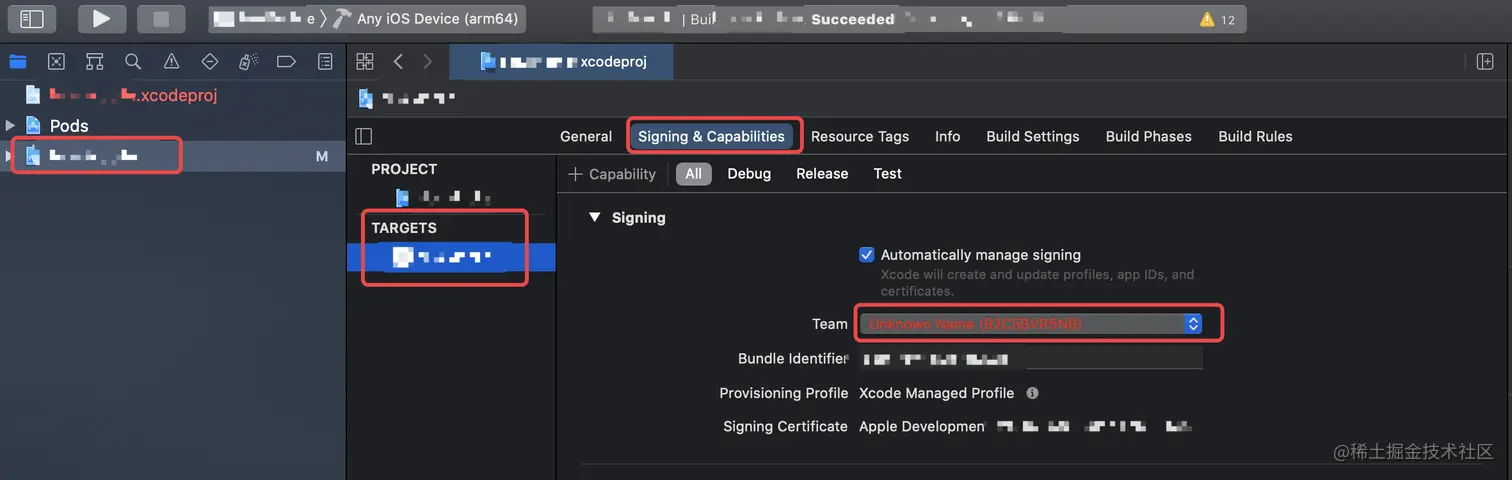Open the Any iOS Device destination selector
1512x480 pixels.
click(x=437, y=19)
